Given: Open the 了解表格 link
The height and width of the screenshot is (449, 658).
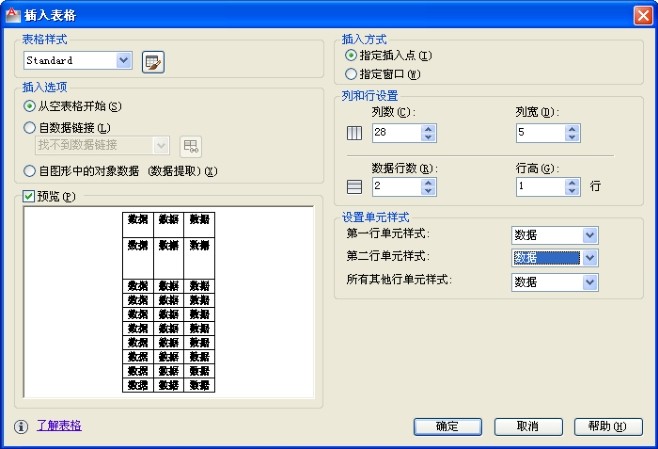Looking at the screenshot, I should pyautogui.click(x=59, y=426).
